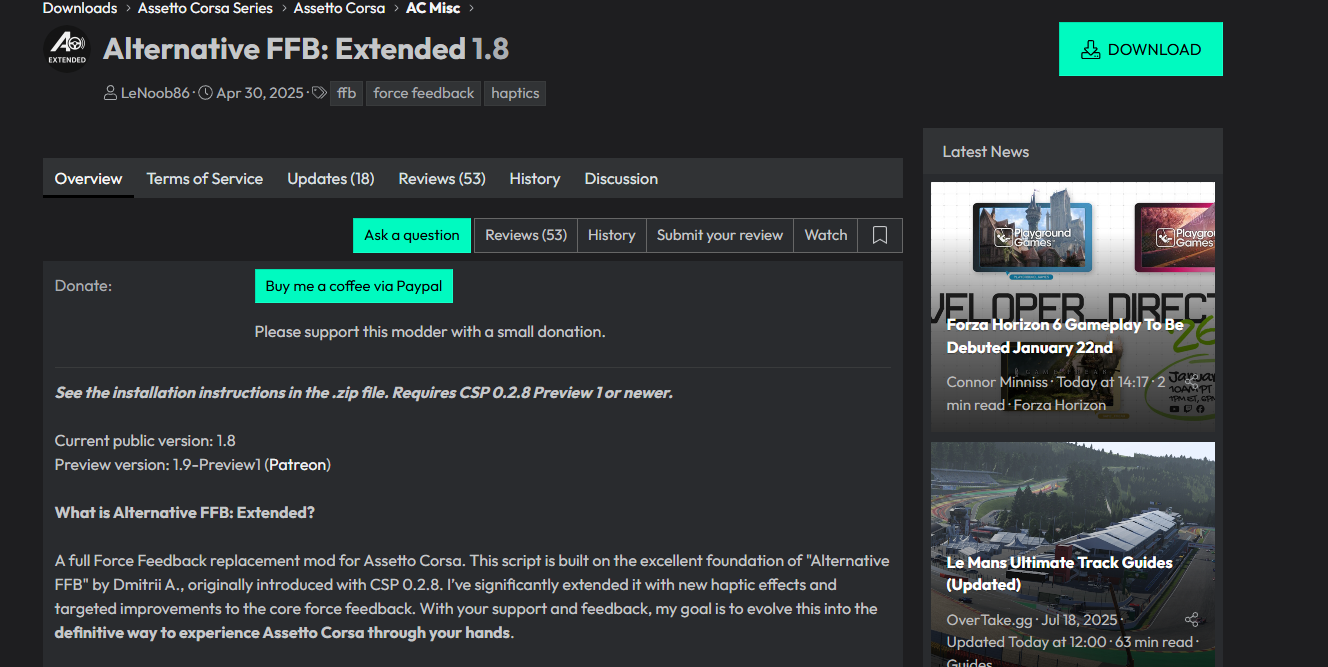Image resolution: width=1328 pixels, height=667 pixels.
Task: Go to the AC Misc breadcrumb
Action: 433,8
